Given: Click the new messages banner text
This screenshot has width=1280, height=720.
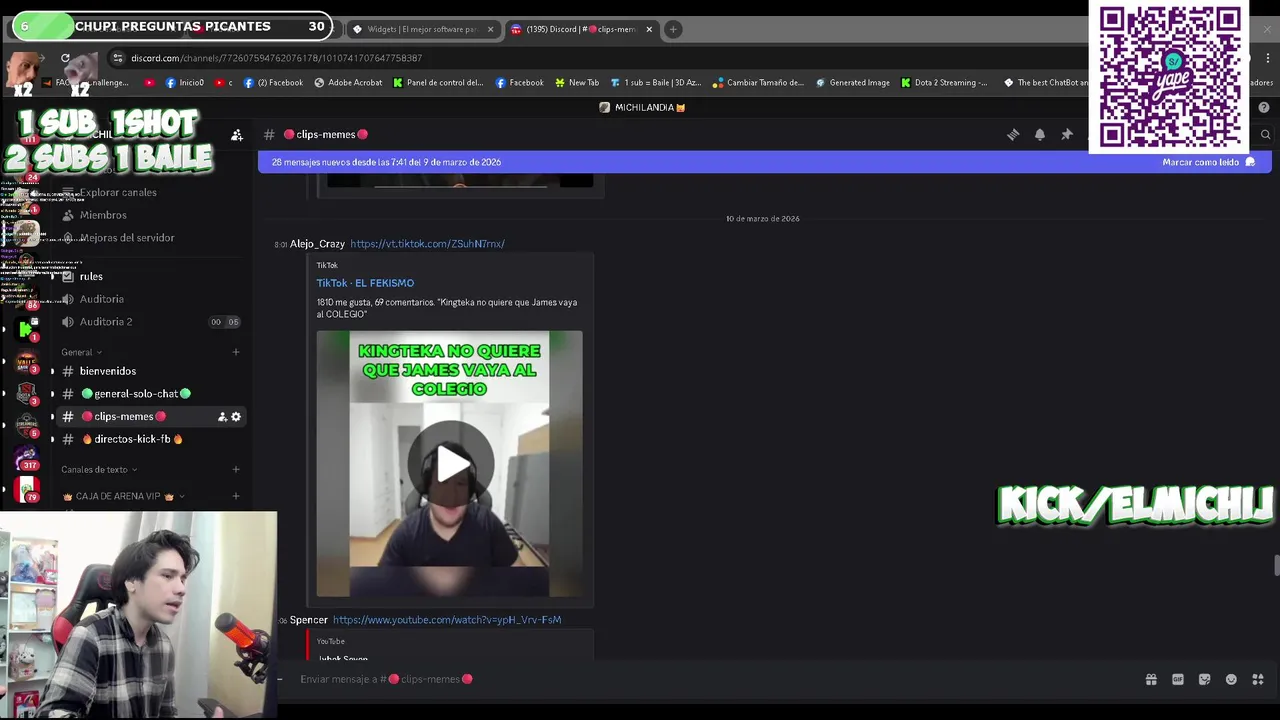Looking at the screenshot, I should [x=386, y=162].
